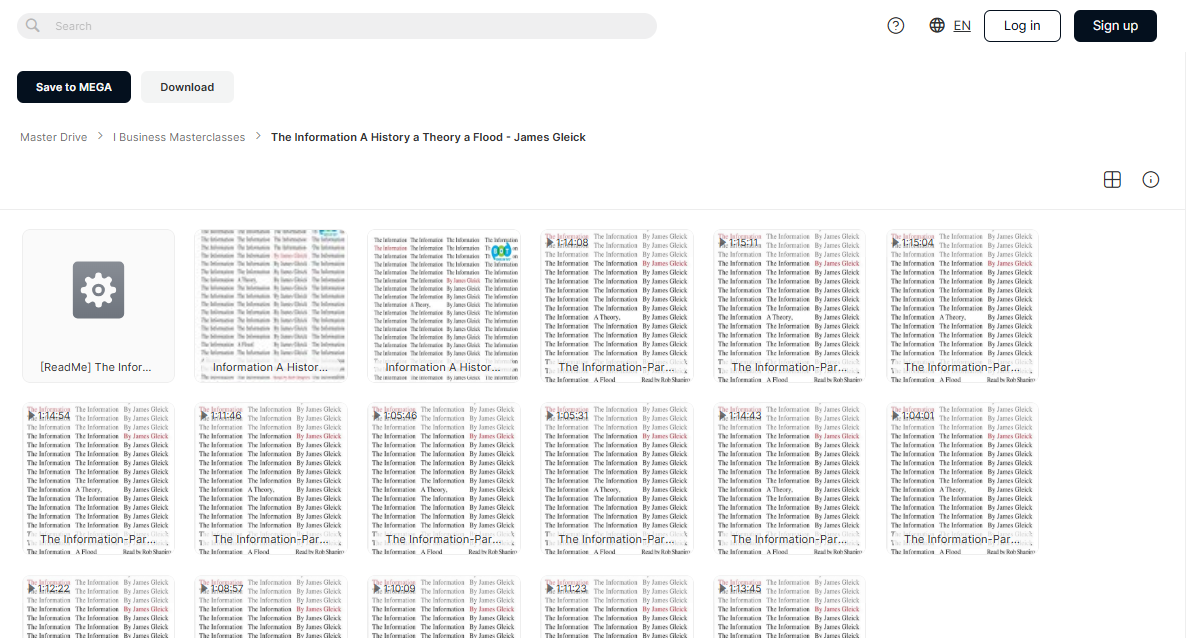Focus the Search input field
This screenshot has width=1186, height=638.
(x=337, y=26)
